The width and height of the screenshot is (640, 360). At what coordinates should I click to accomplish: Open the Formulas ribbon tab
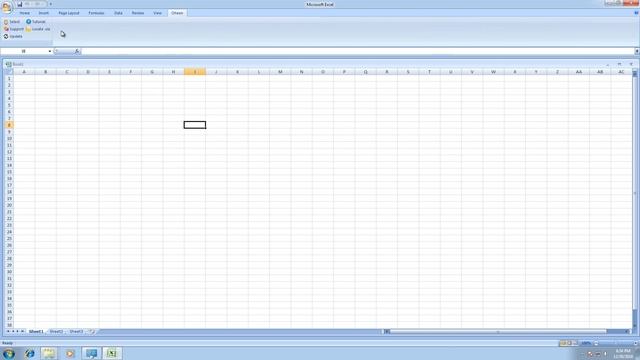[x=96, y=13]
